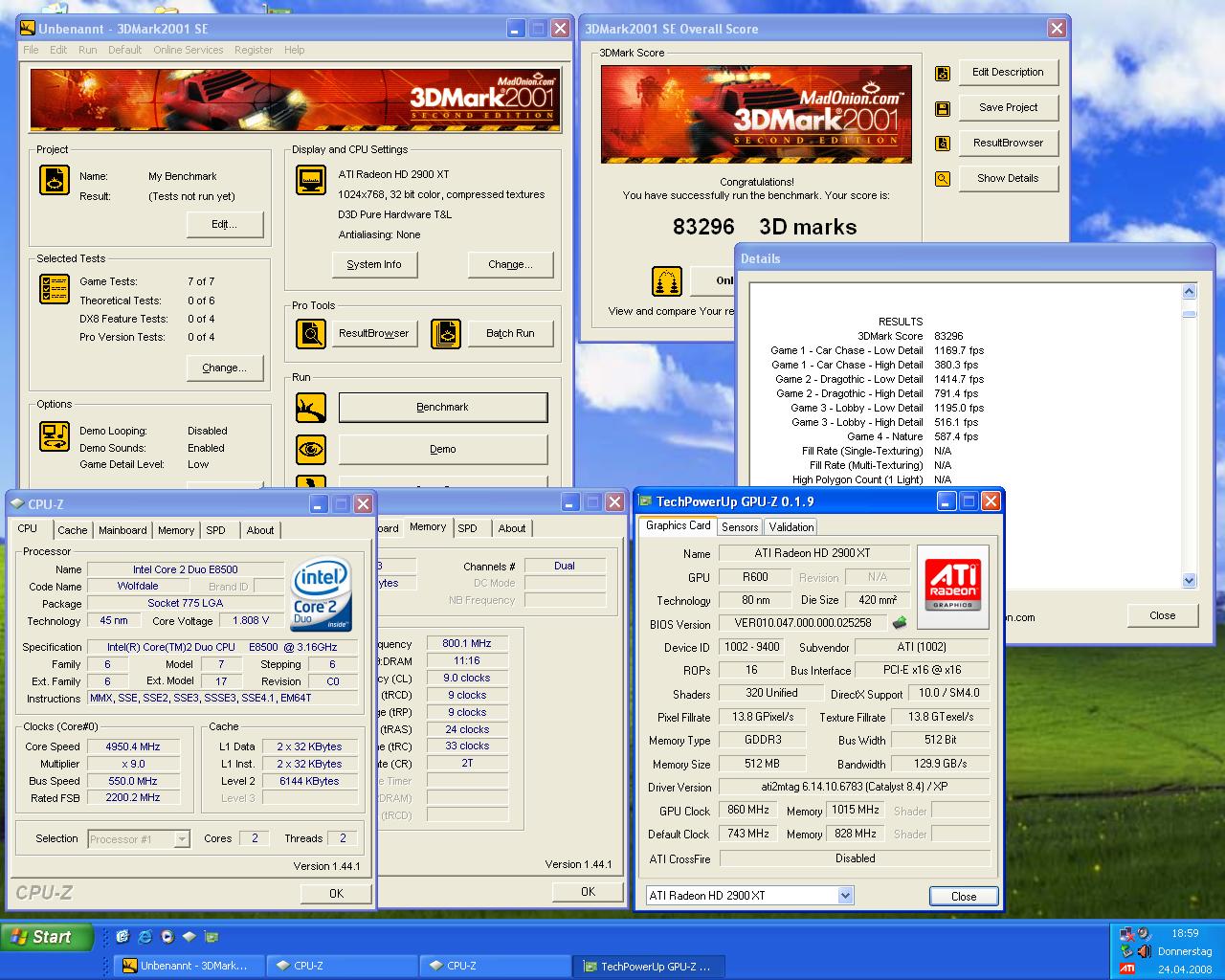This screenshot has width=1225, height=980.
Task: Click the Benchmark button
Action: coord(443,408)
